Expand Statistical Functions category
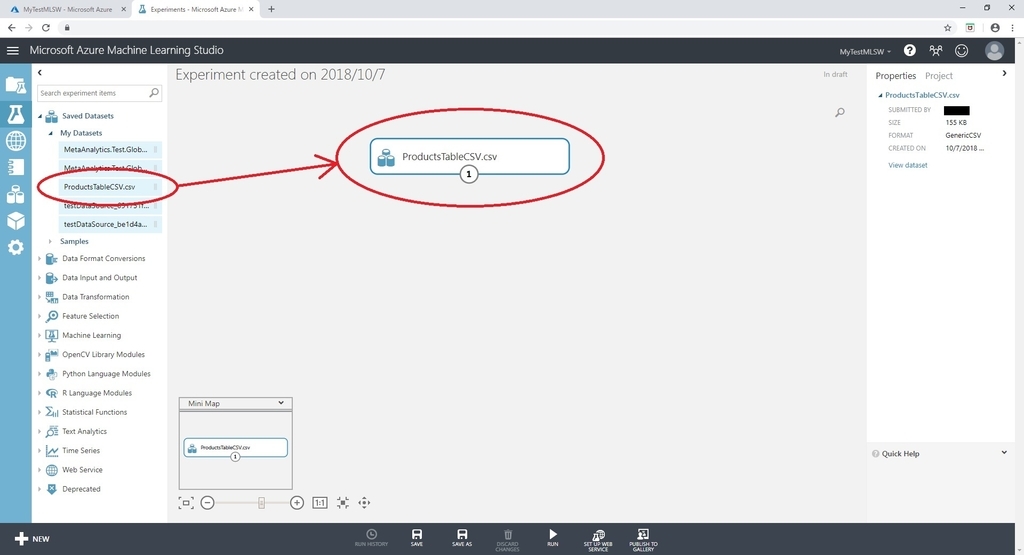The width and height of the screenshot is (1024, 555). tap(40, 413)
